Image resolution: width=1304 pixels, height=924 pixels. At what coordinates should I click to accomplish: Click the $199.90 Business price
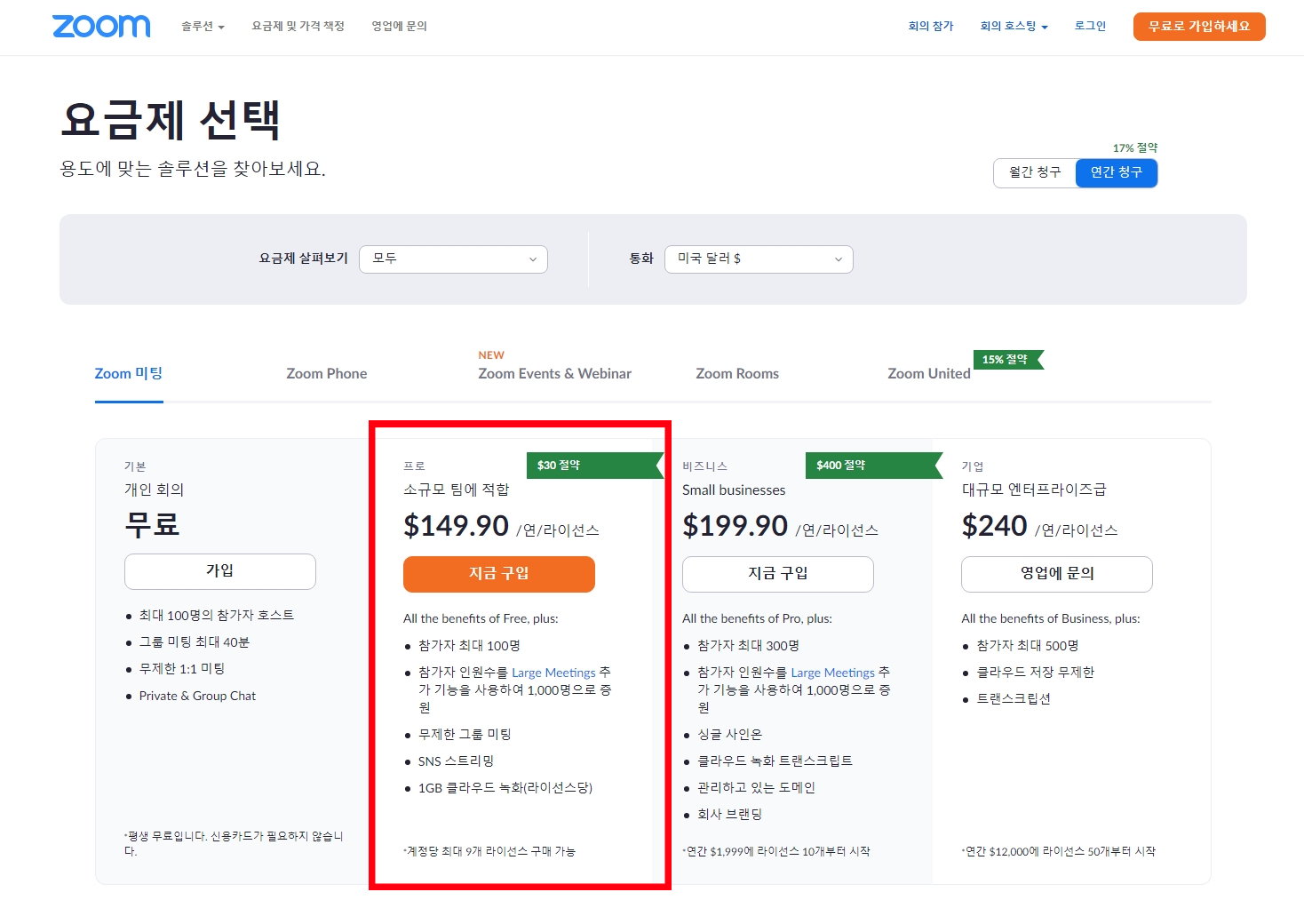(735, 526)
